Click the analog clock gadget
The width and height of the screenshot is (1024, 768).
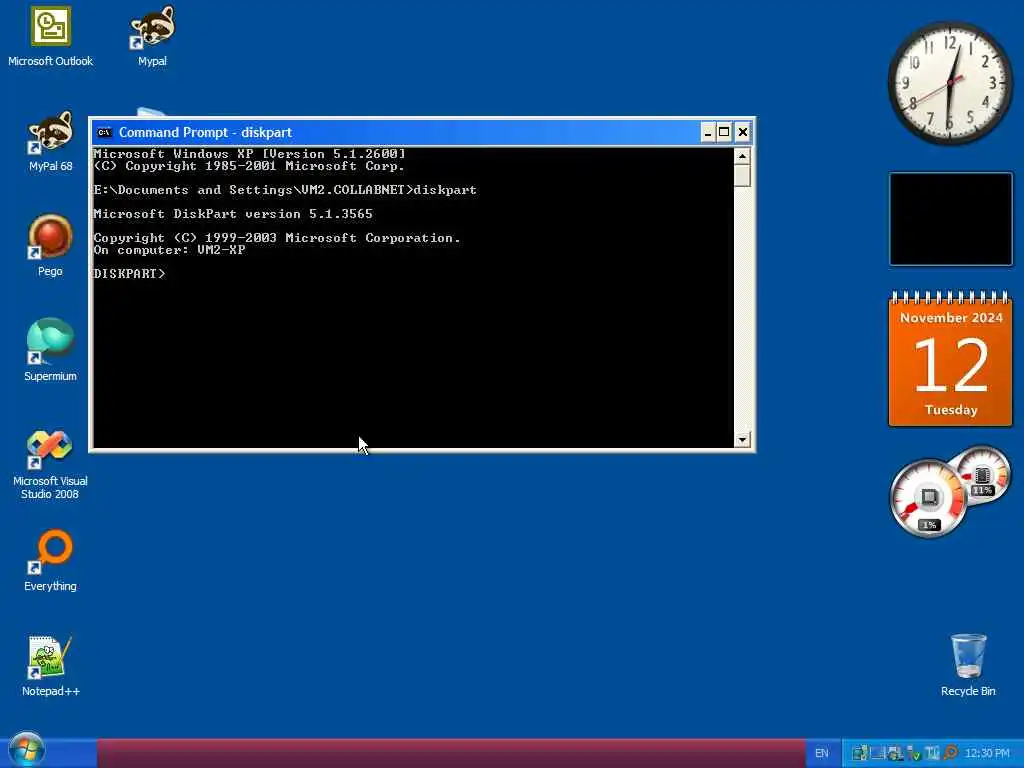(950, 83)
